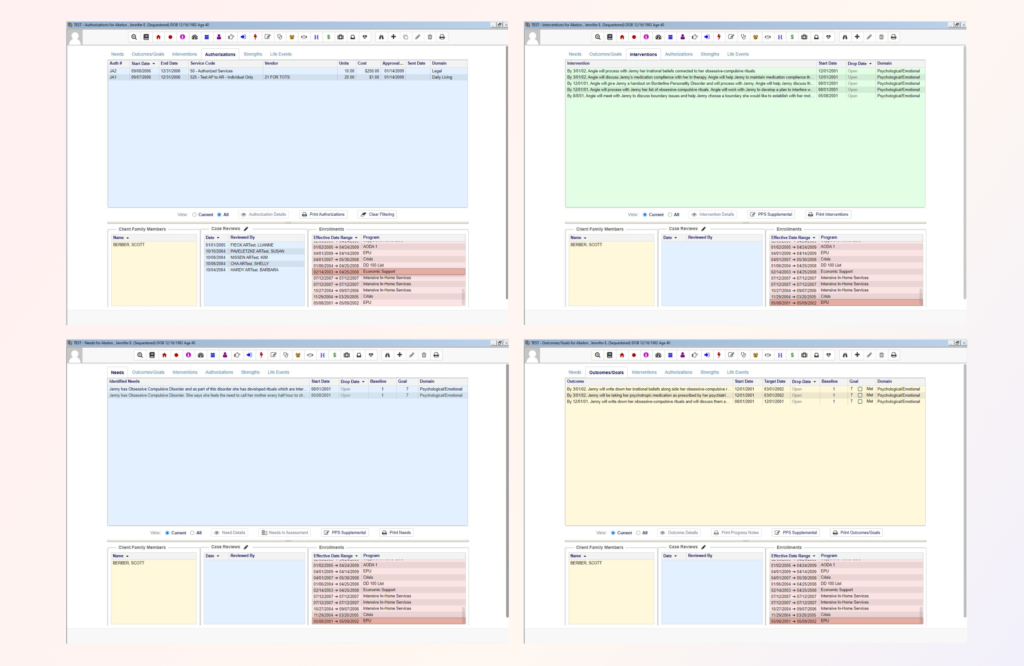Viewport: 1024px width, 666px height.
Task: Click the green dollar sign icon in Interventions window
Action: point(792,36)
